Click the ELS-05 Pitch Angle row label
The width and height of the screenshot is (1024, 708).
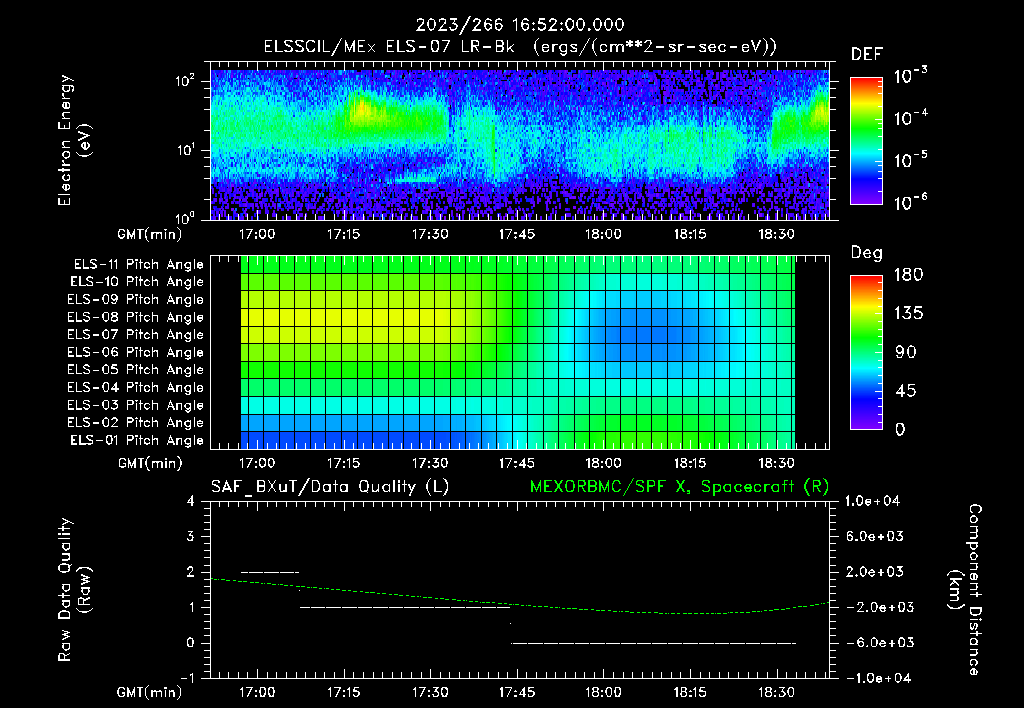tap(136, 370)
